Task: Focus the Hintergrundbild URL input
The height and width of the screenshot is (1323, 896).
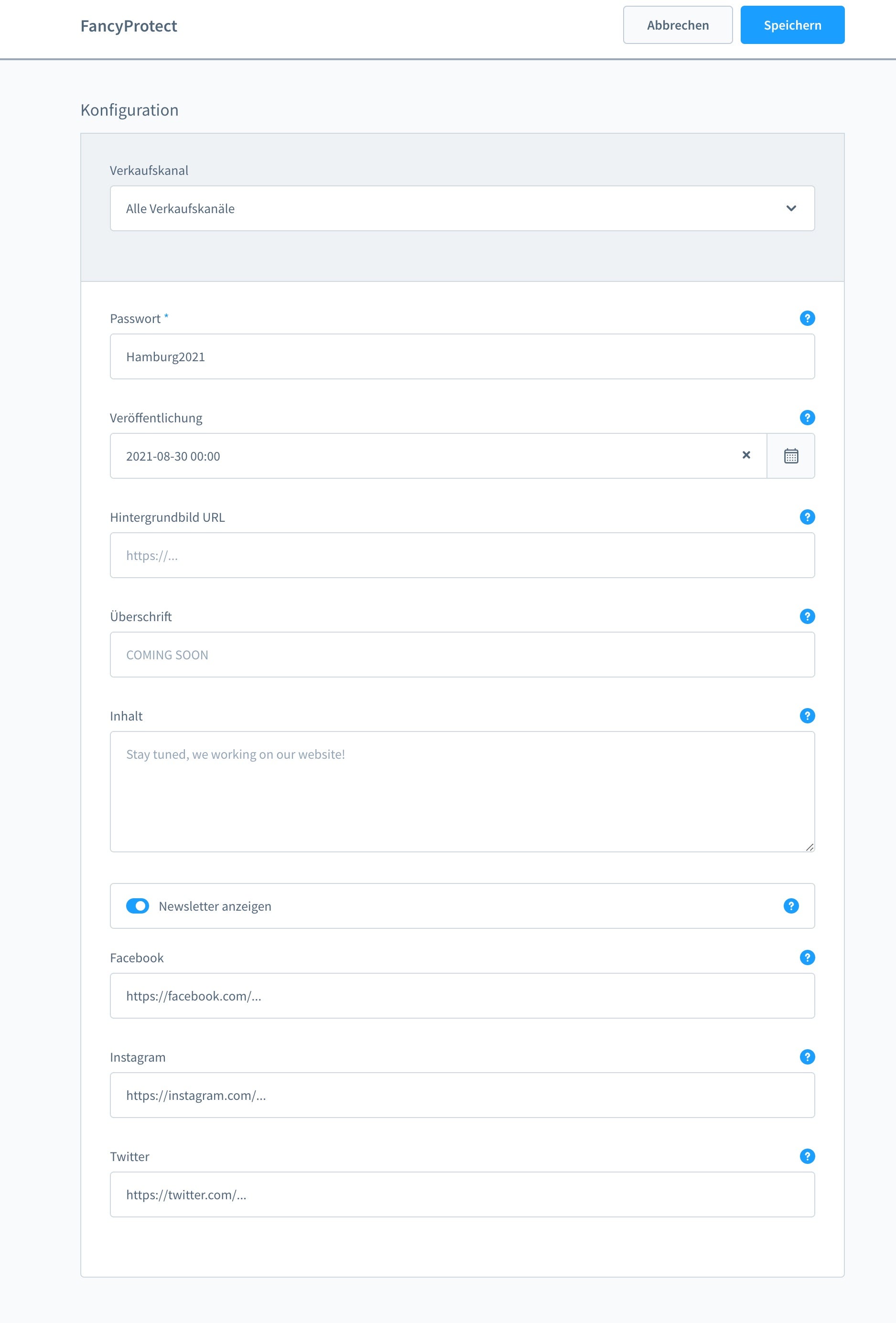Action: click(462, 555)
